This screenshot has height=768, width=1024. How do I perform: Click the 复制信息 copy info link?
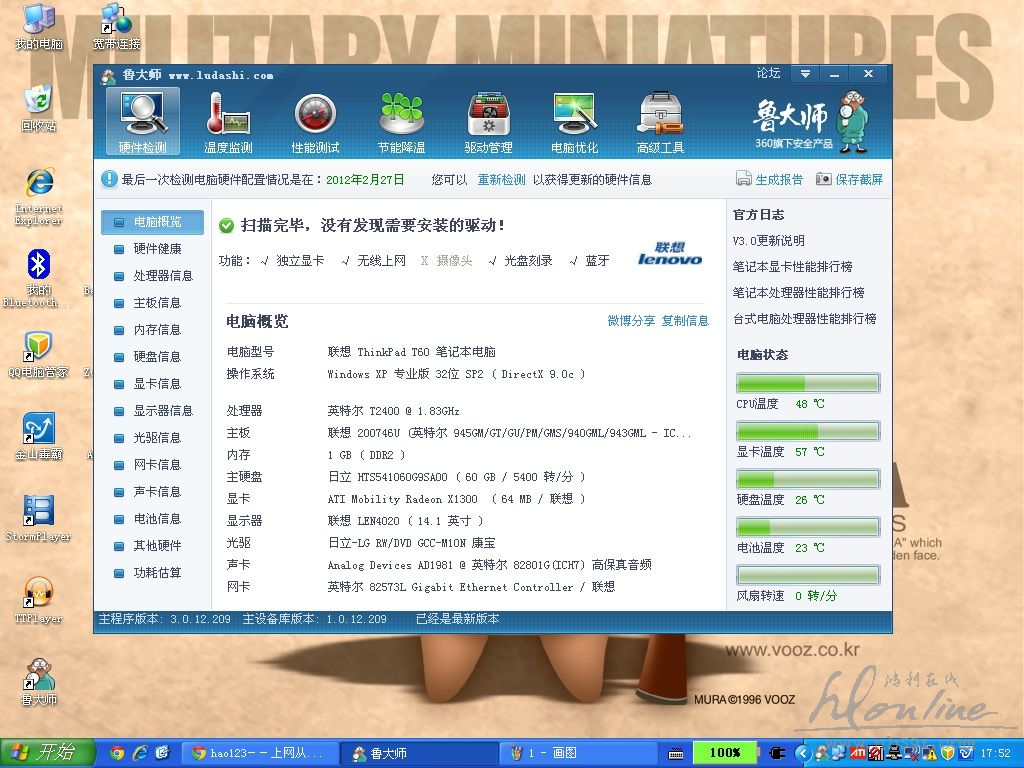(685, 321)
